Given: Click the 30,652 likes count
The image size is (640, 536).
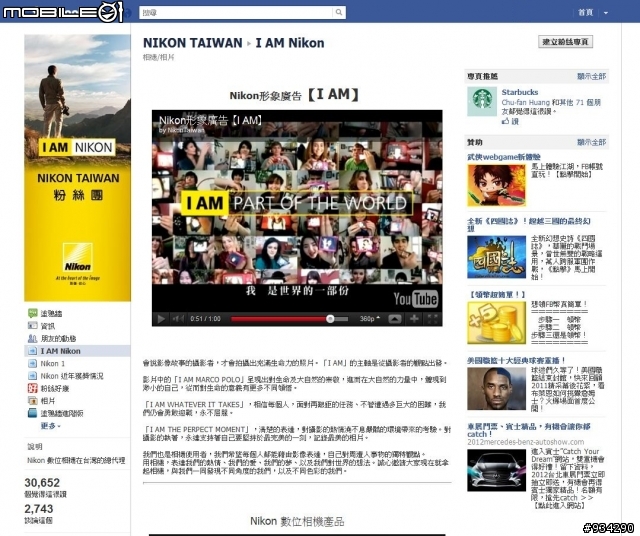Looking at the screenshot, I should point(42,483).
